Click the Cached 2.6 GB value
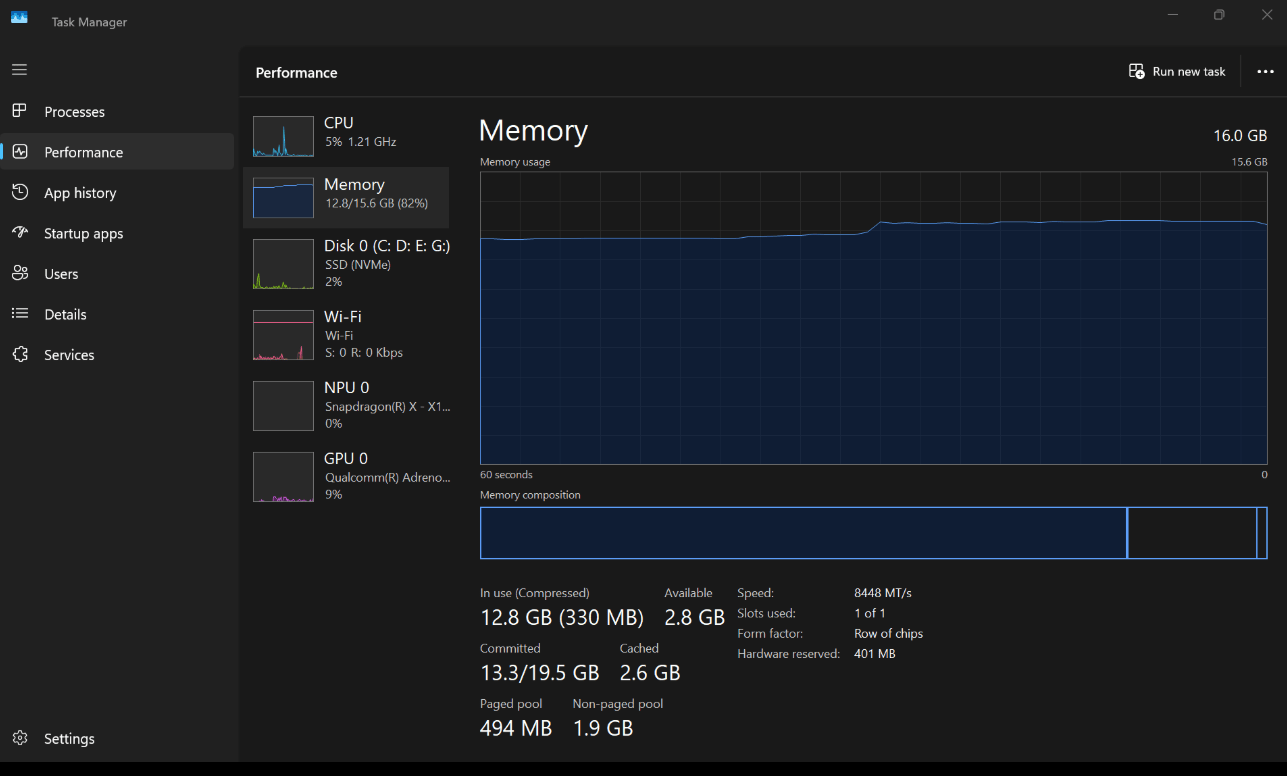The width and height of the screenshot is (1287, 776). click(x=650, y=672)
